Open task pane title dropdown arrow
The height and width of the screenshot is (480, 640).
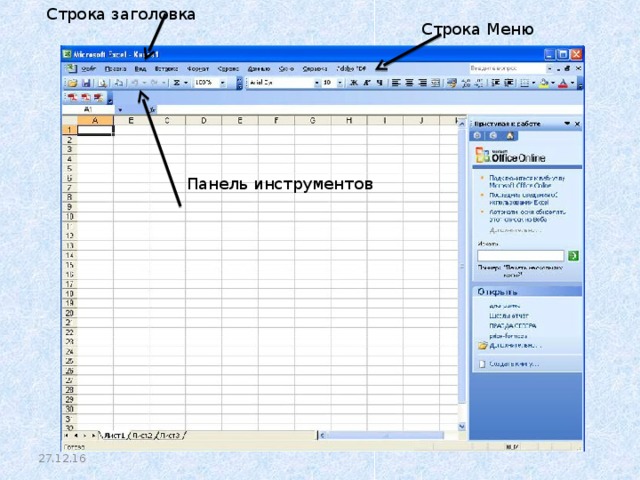coord(567,123)
